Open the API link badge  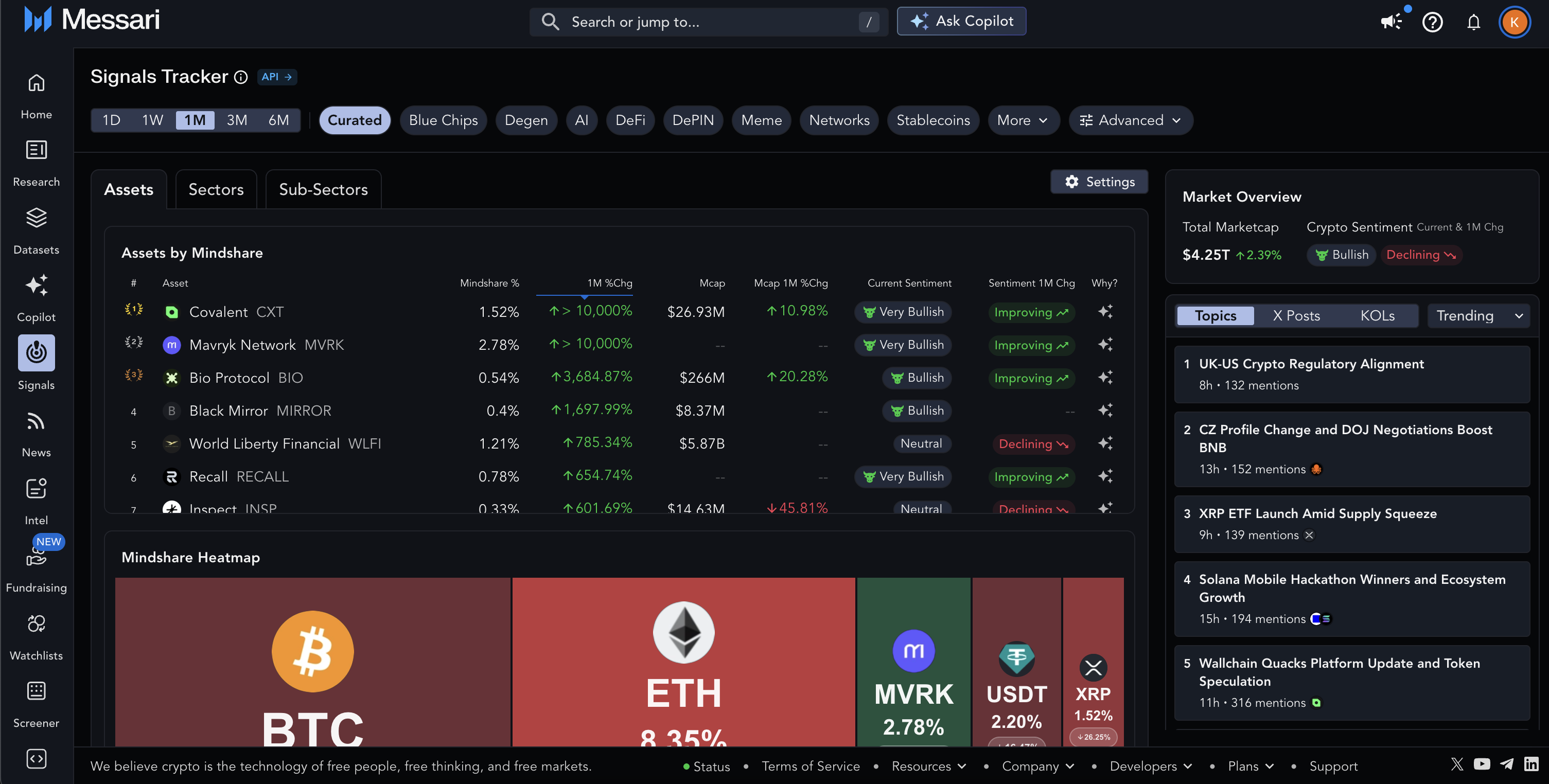277,77
